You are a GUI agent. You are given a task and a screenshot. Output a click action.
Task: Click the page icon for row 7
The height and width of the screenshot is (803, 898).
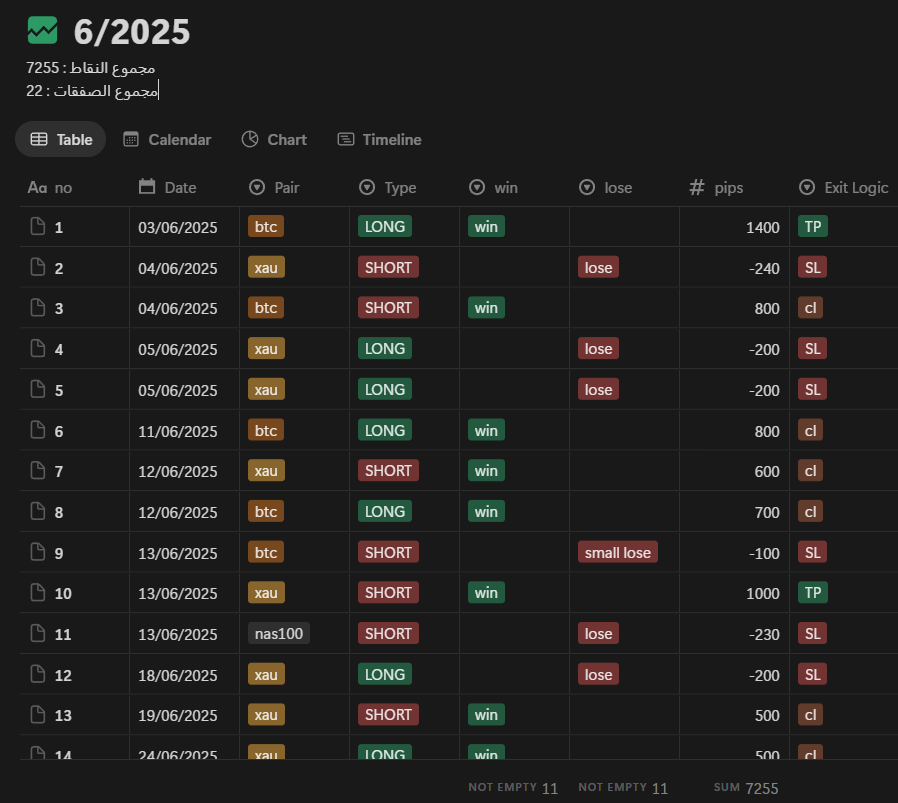(38, 471)
